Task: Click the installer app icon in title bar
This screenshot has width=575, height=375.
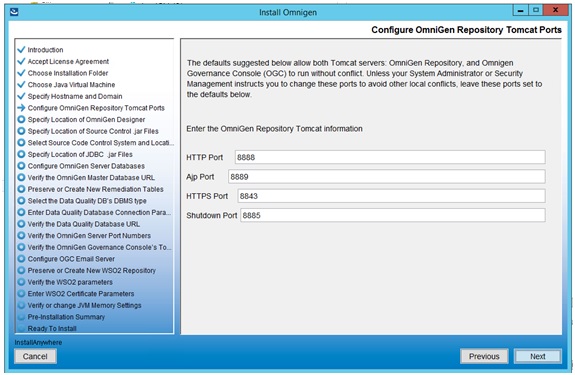Action: click(x=14, y=12)
